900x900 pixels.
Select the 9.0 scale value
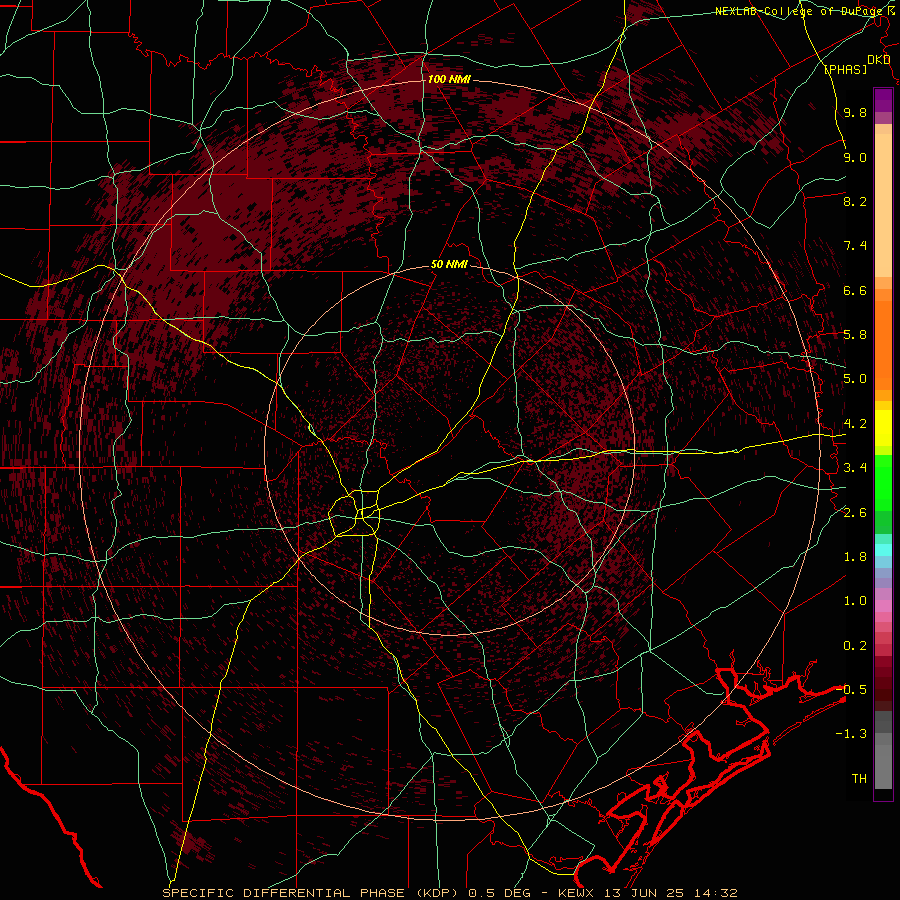click(855, 158)
